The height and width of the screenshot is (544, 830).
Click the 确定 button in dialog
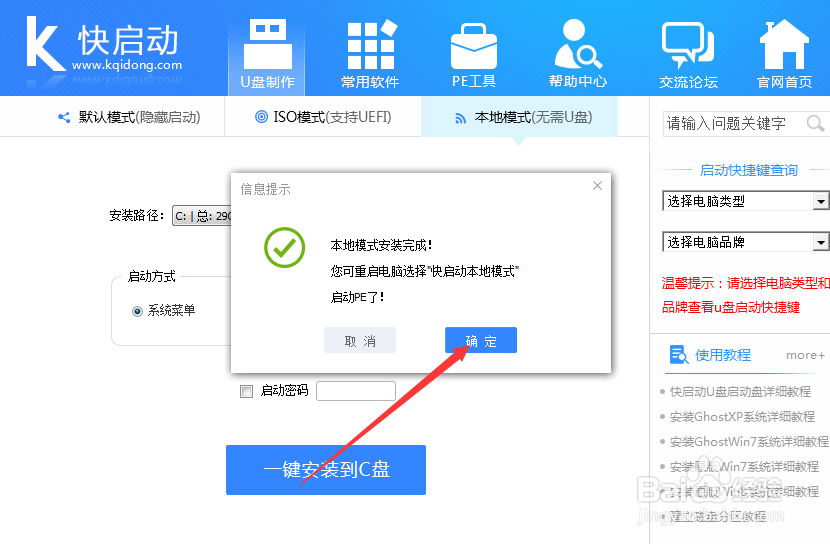tap(481, 340)
